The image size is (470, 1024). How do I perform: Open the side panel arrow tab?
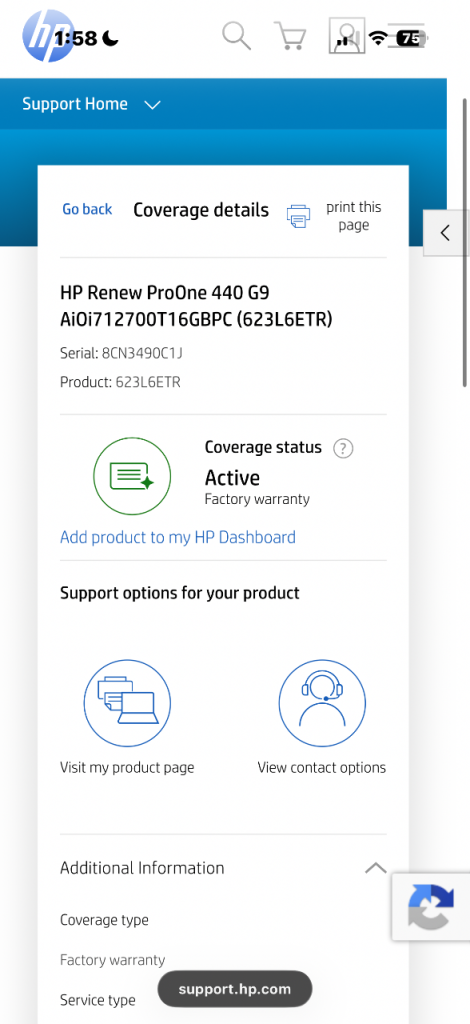coord(446,233)
